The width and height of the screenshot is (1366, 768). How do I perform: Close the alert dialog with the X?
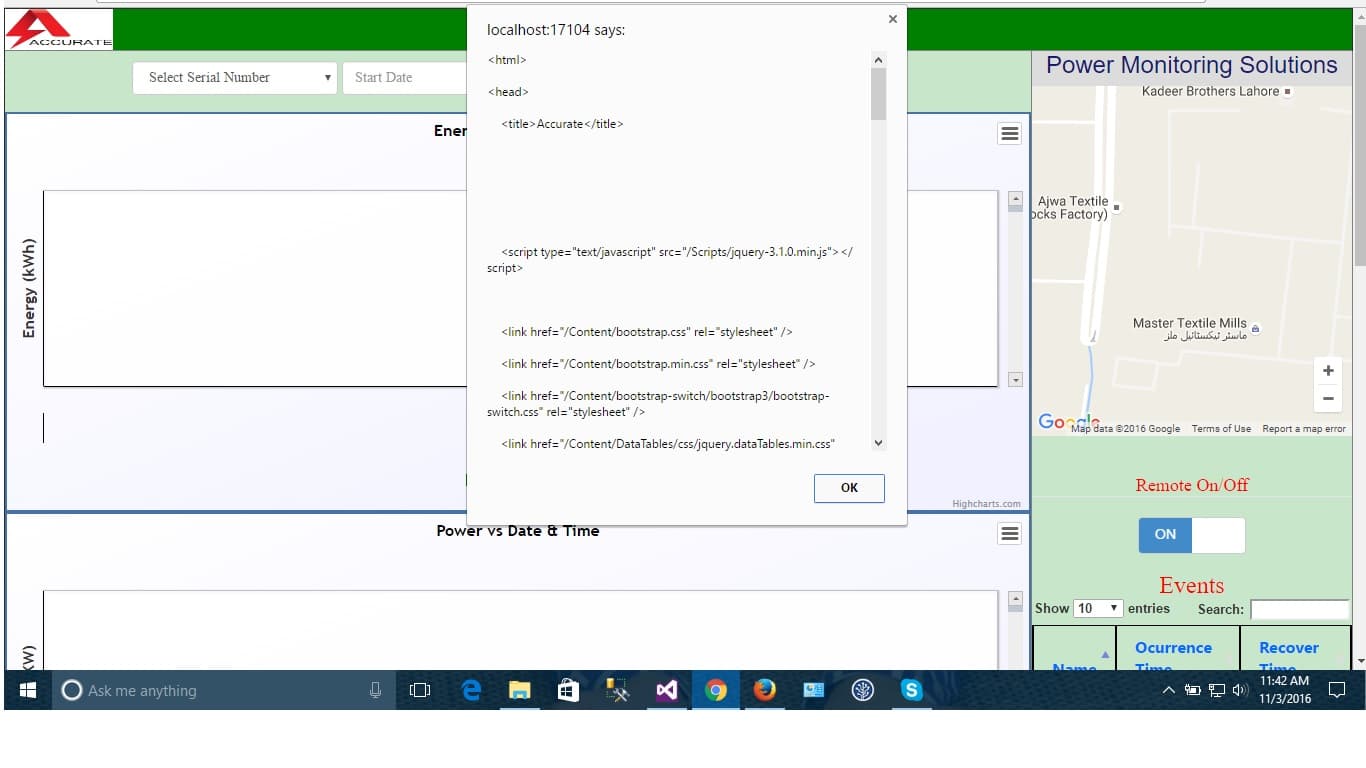pos(892,18)
